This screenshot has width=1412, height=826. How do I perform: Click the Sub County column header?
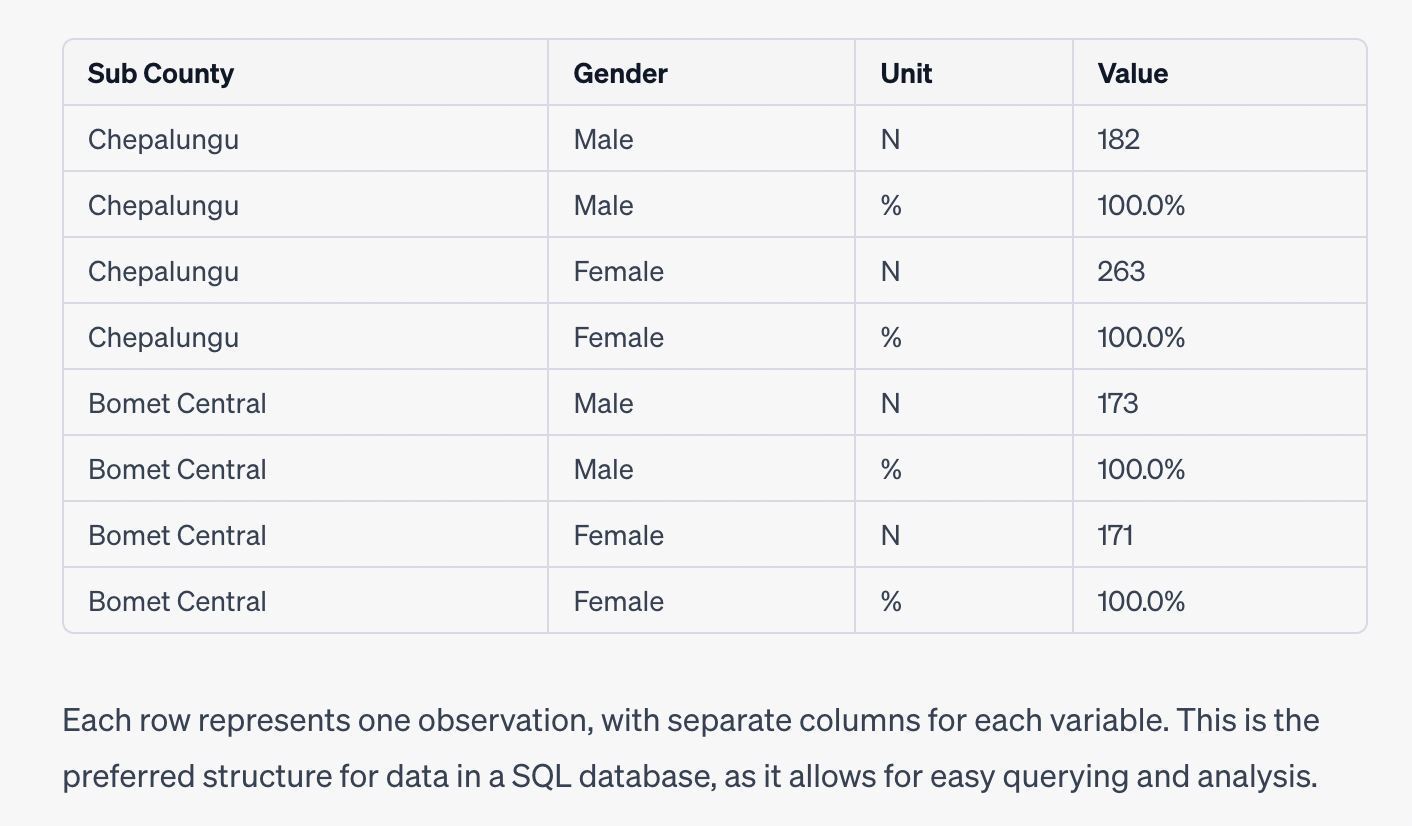pyautogui.click(x=161, y=73)
